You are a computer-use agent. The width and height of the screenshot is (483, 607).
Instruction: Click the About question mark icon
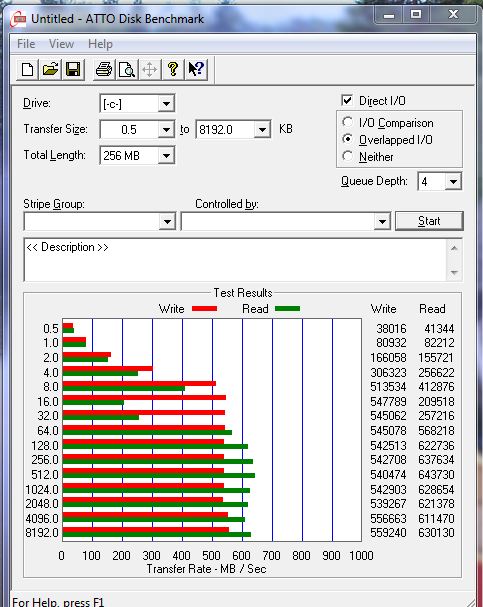coord(173,70)
